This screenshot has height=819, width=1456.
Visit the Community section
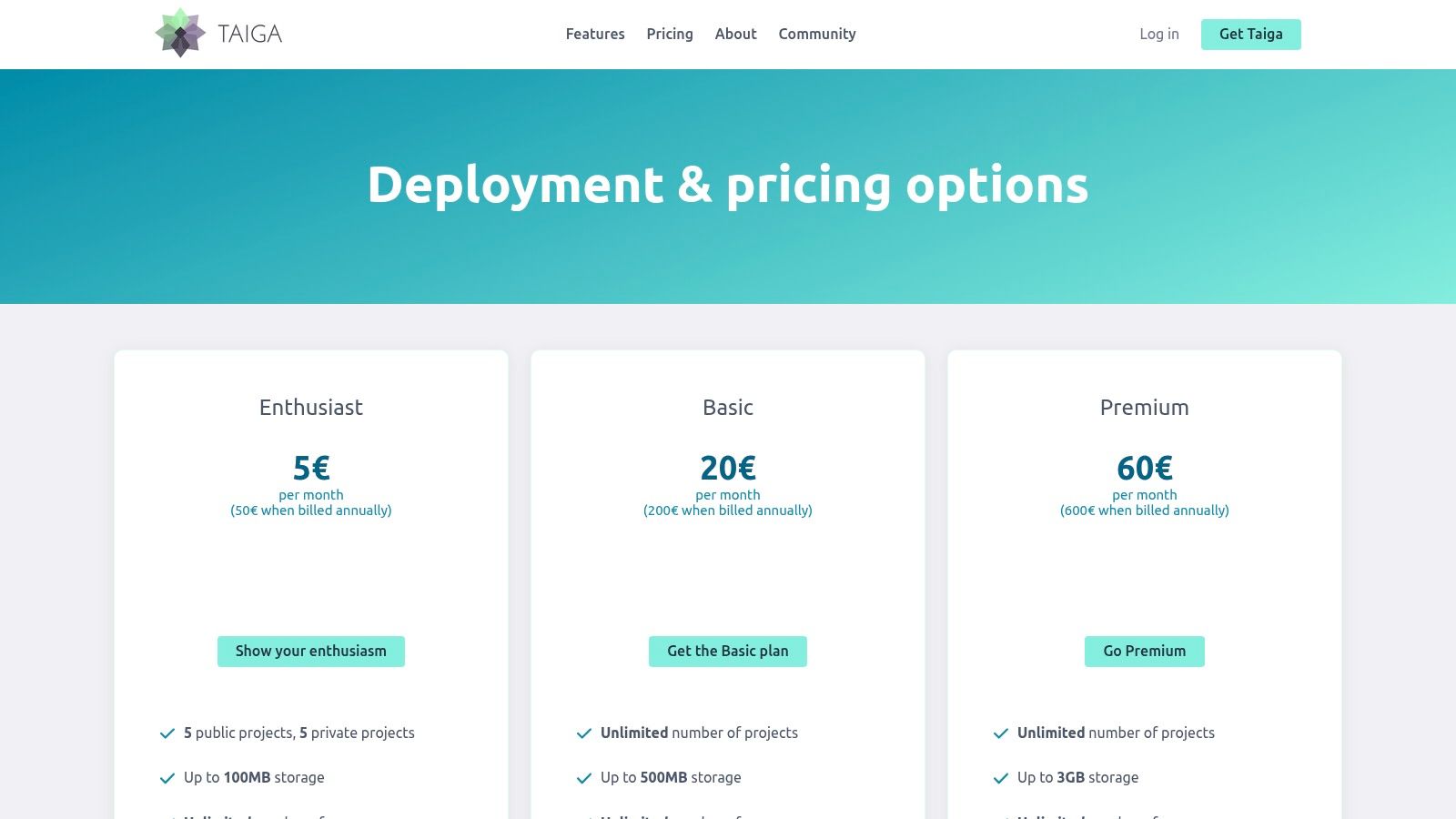tap(817, 34)
